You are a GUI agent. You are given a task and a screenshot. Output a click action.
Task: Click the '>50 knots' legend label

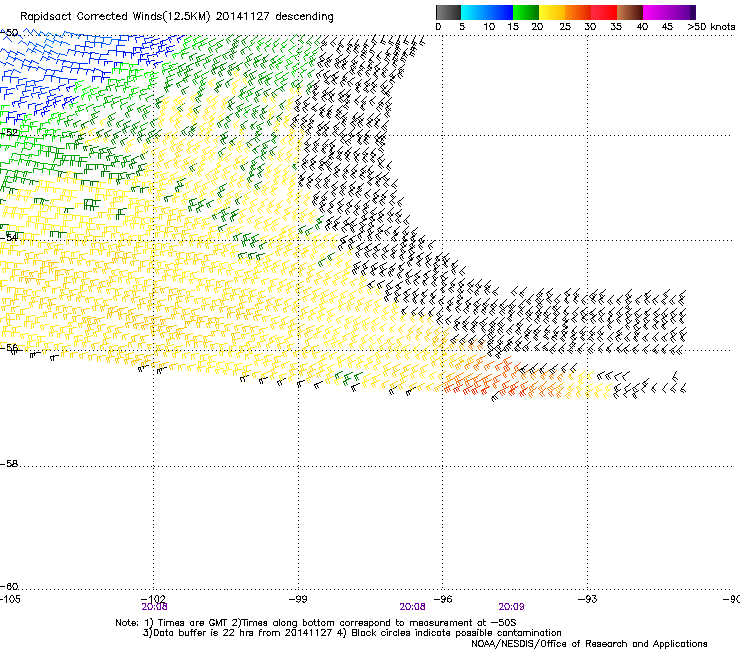pos(711,27)
